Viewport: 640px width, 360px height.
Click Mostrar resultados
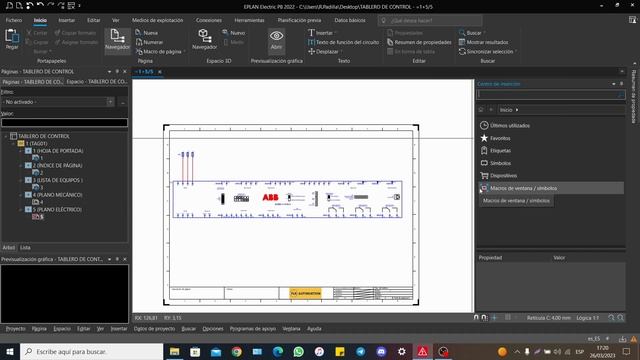click(x=483, y=42)
